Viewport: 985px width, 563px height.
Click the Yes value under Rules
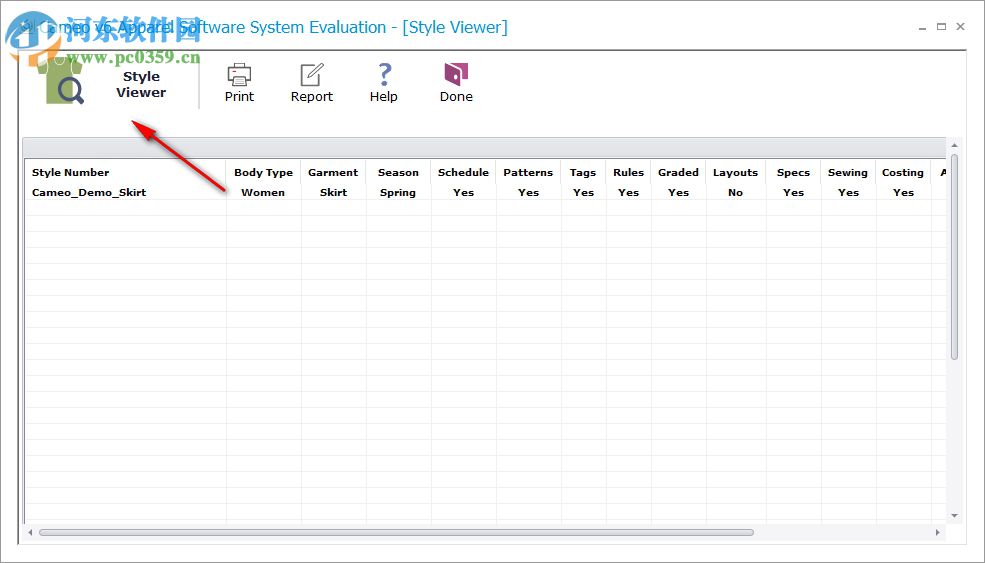[628, 192]
